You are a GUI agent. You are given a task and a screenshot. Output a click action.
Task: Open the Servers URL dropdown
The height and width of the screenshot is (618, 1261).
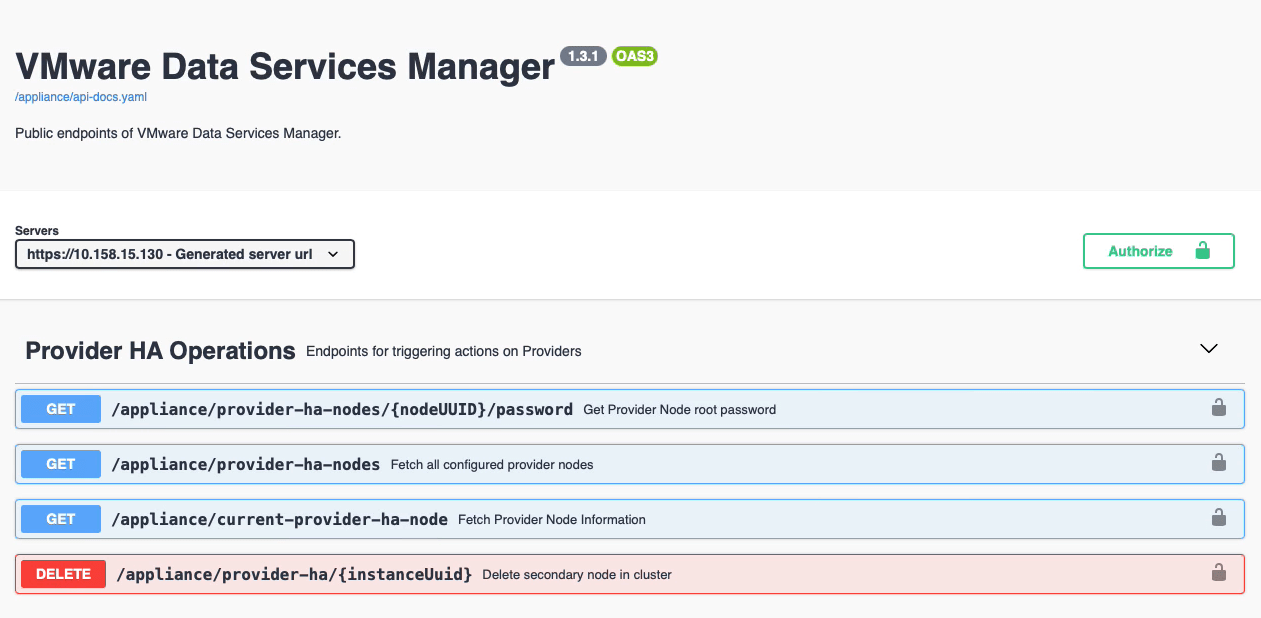pos(185,254)
